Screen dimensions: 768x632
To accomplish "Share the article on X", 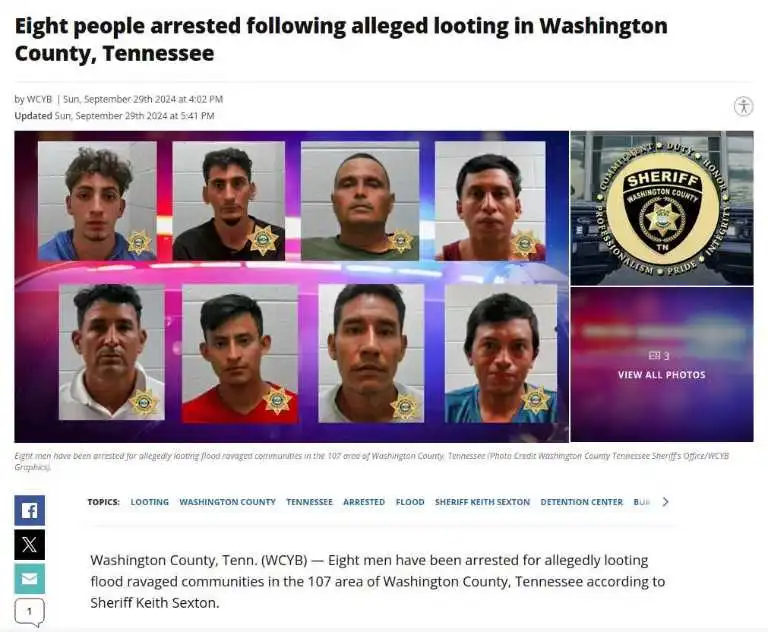I will [29, 544].
